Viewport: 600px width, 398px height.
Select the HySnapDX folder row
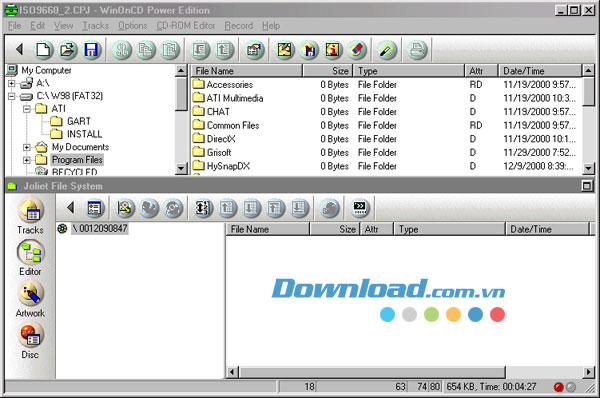(x=386, y=166)
